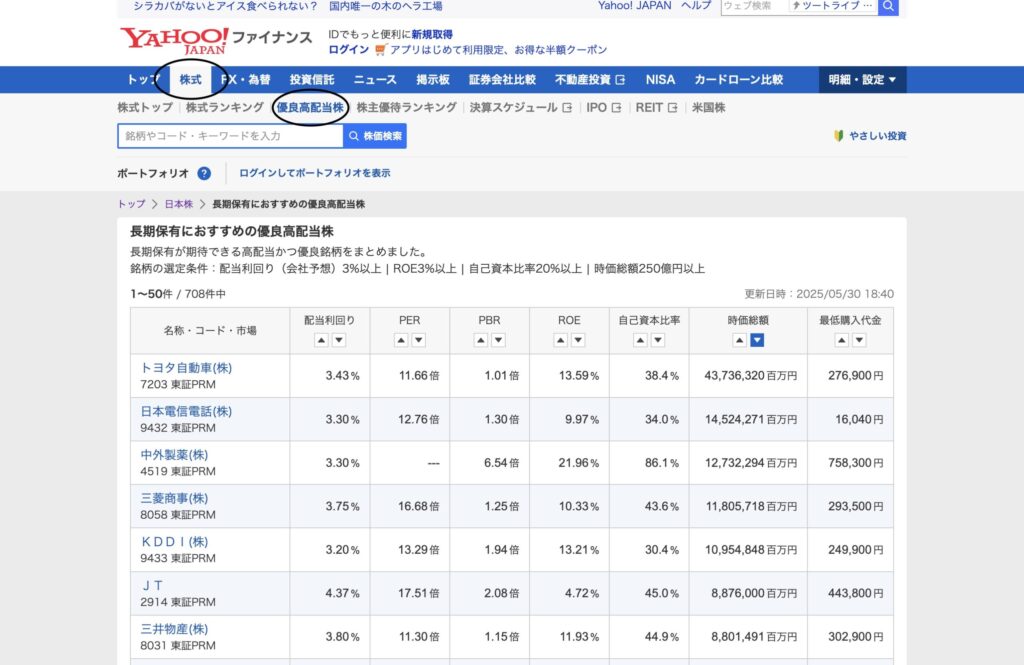Screen dimensions: 1024x665
Task: Go to the FX・為替 tab
Action: (246, 80)
